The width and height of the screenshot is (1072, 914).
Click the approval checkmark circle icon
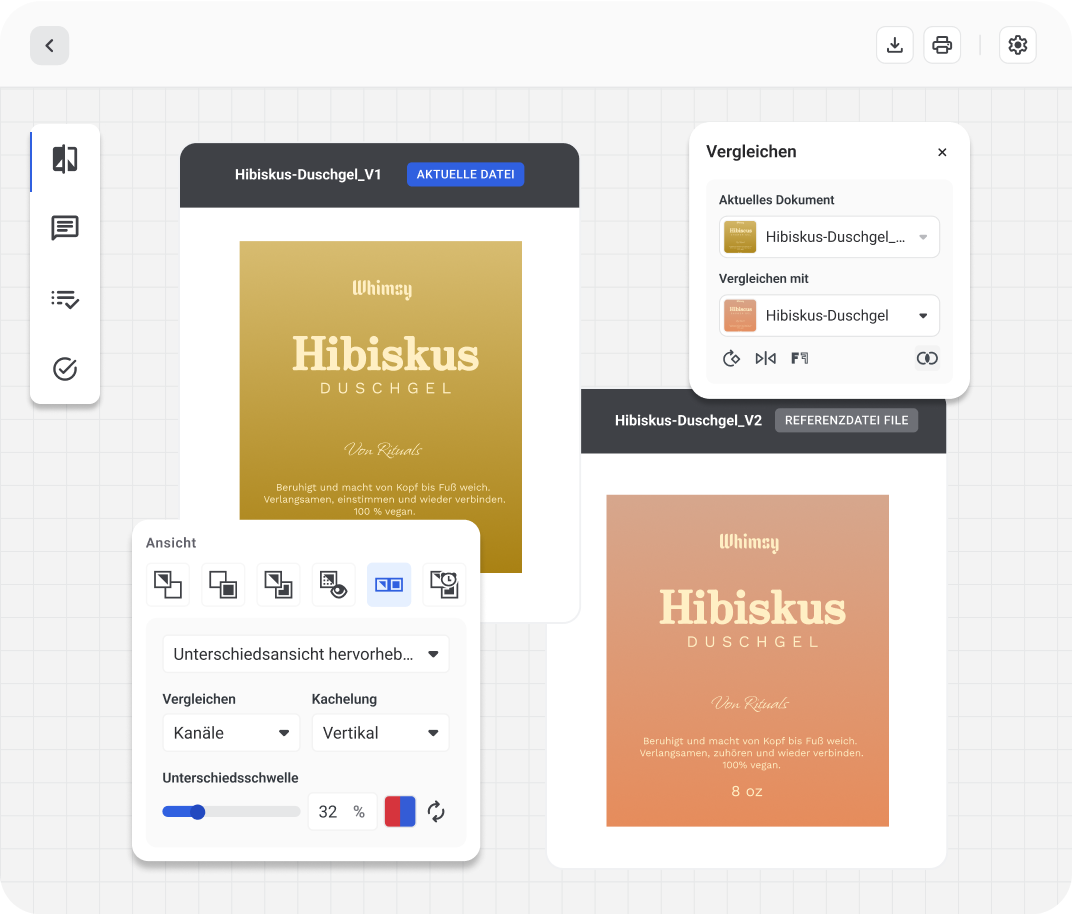(65, 369)
